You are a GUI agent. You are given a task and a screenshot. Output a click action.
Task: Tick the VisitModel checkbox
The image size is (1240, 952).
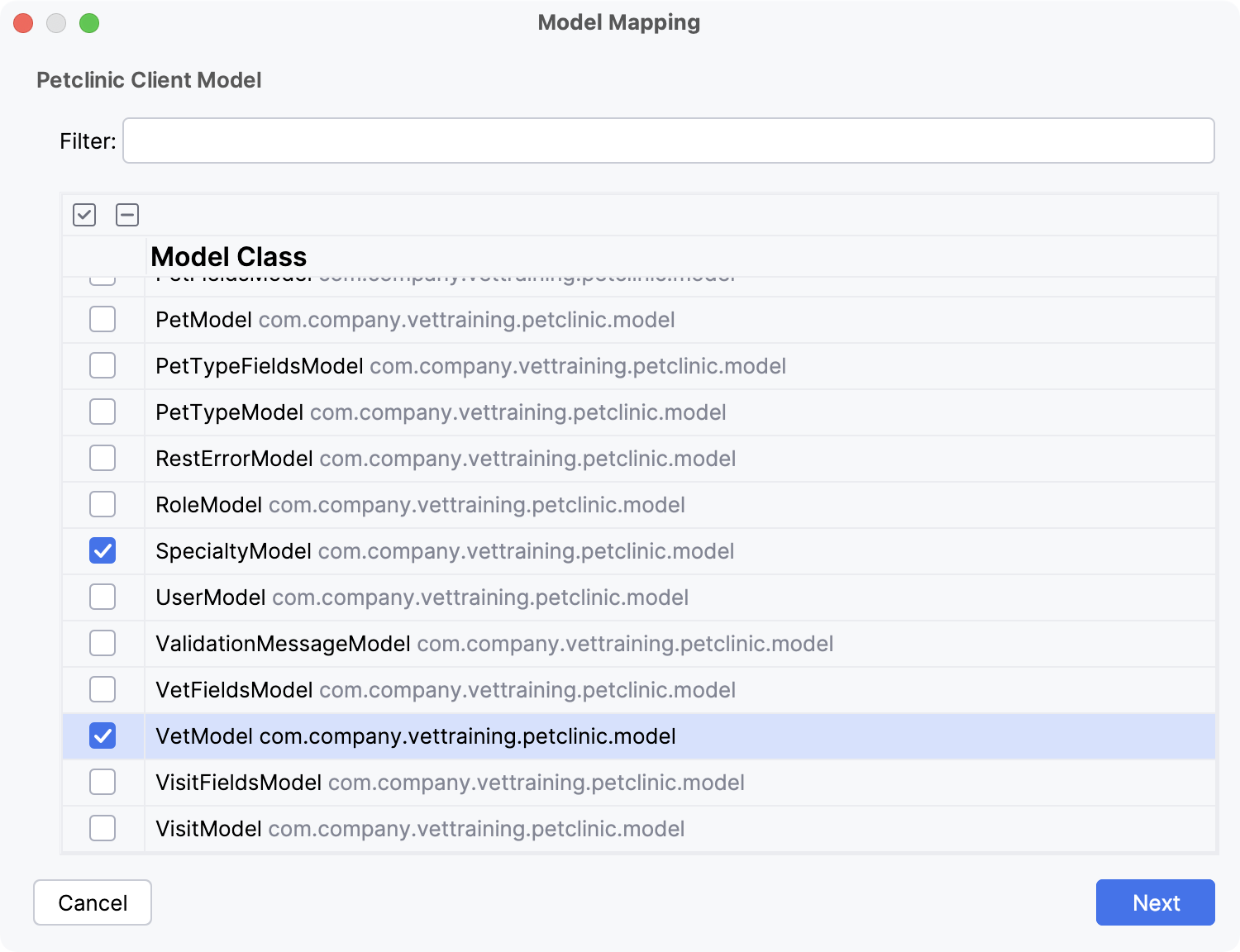click(x=103, y=828)
